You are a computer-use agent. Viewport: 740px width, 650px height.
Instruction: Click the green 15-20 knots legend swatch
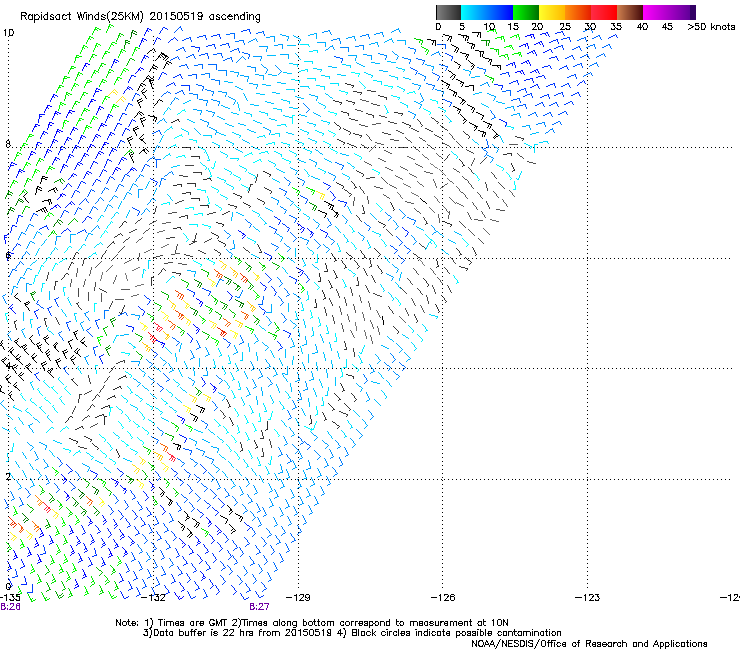pos(526,12)
